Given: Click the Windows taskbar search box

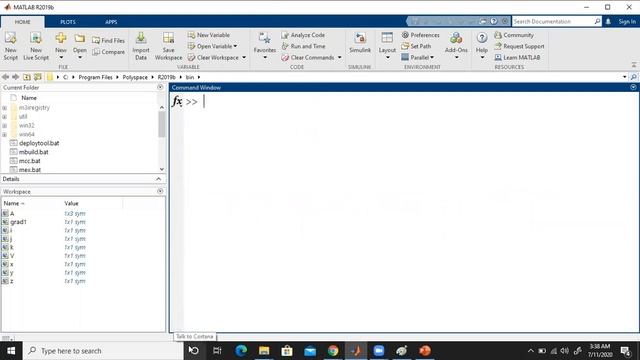Looking at the screenshot, I should tap(103, 351).
